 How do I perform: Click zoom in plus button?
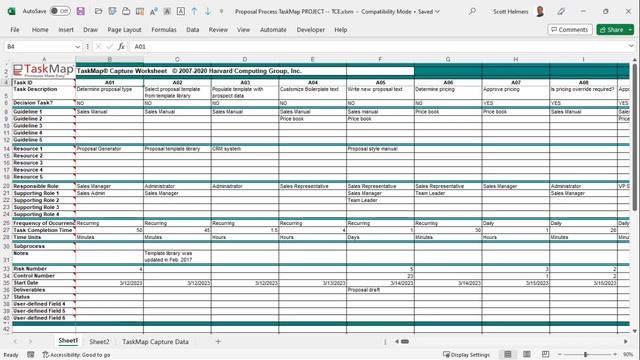(x=615, y=354)
